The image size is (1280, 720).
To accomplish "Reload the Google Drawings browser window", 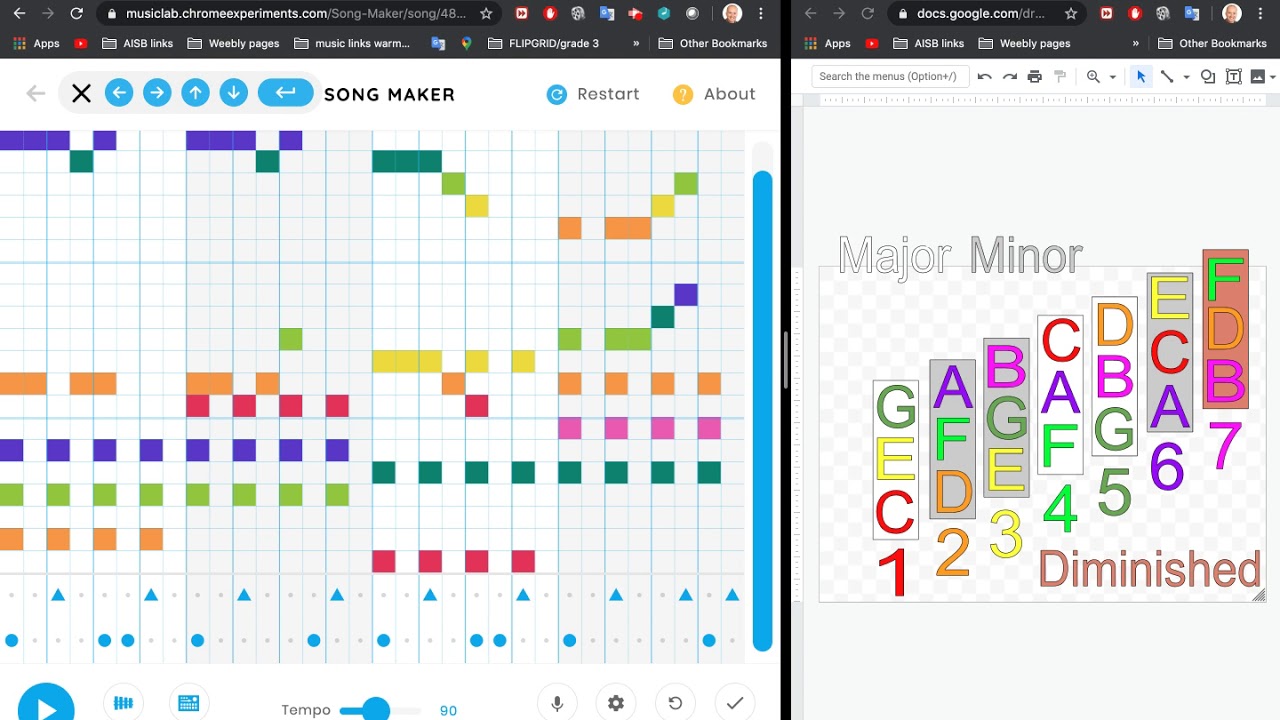I will (868, 14).
